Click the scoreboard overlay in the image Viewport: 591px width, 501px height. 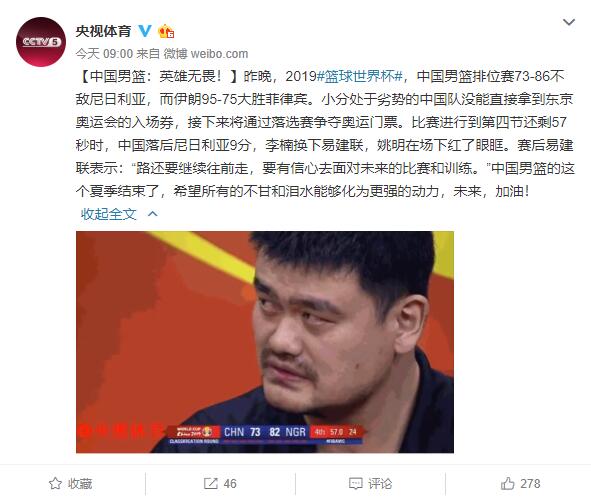click(266, 434)
